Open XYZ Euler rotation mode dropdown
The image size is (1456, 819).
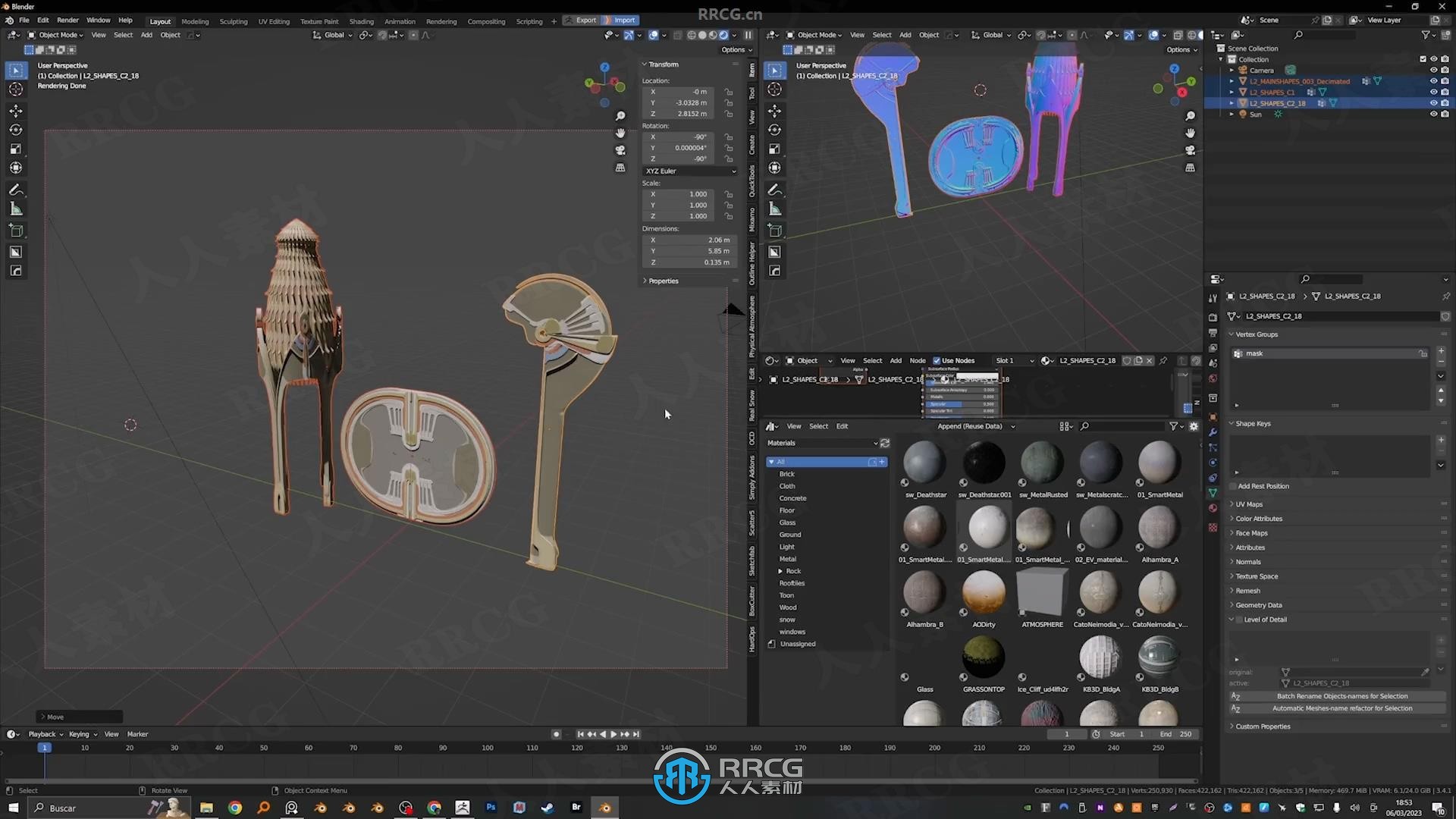pyautogui.click(x=690, y=171)
